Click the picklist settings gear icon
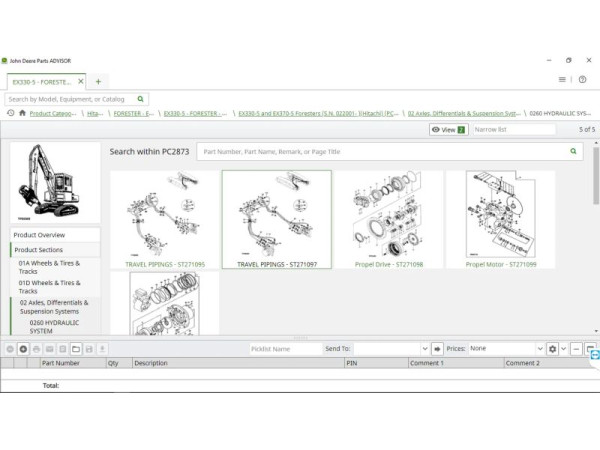This screenshot has height=450, width=600. coord(552,349)
